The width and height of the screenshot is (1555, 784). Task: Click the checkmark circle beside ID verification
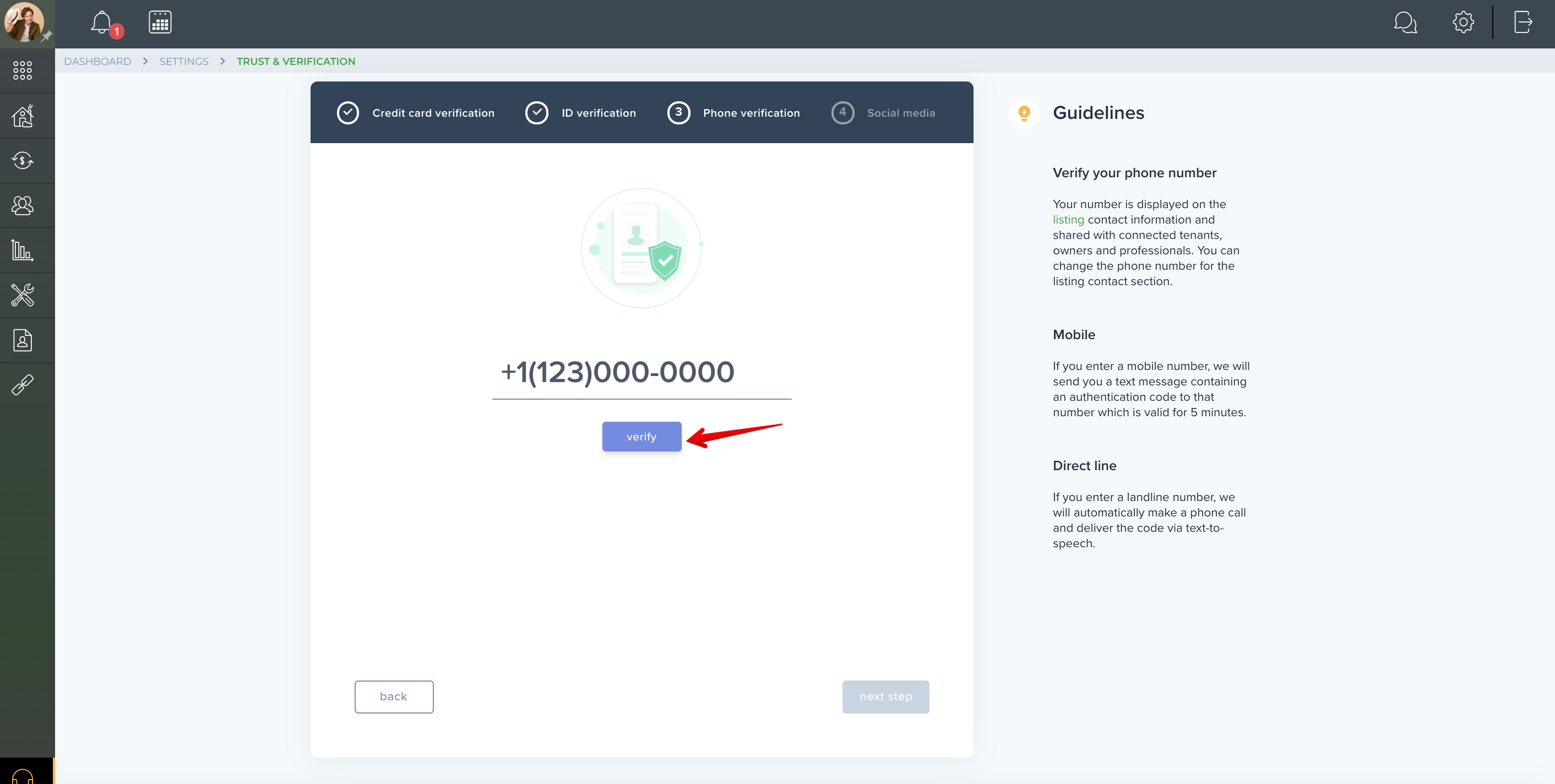click(537, 113)
